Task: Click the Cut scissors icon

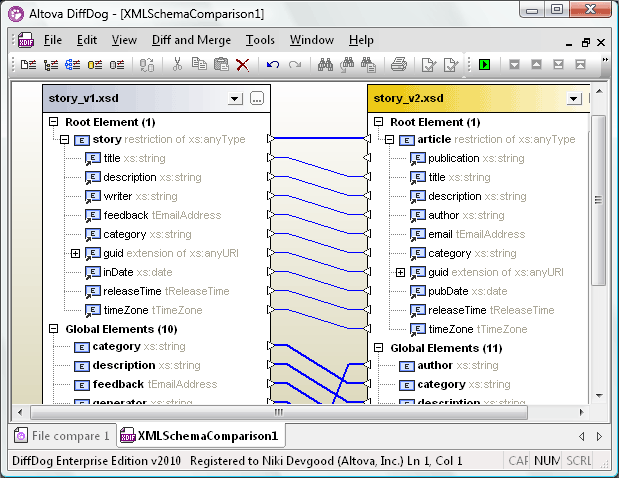Action: [177, 64]
